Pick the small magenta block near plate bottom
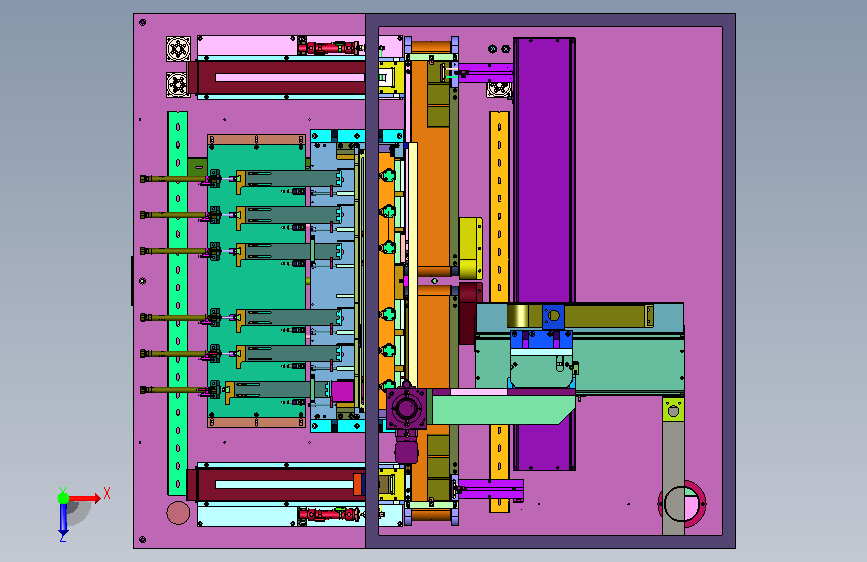The image size is (867, 562). [342, 392]
